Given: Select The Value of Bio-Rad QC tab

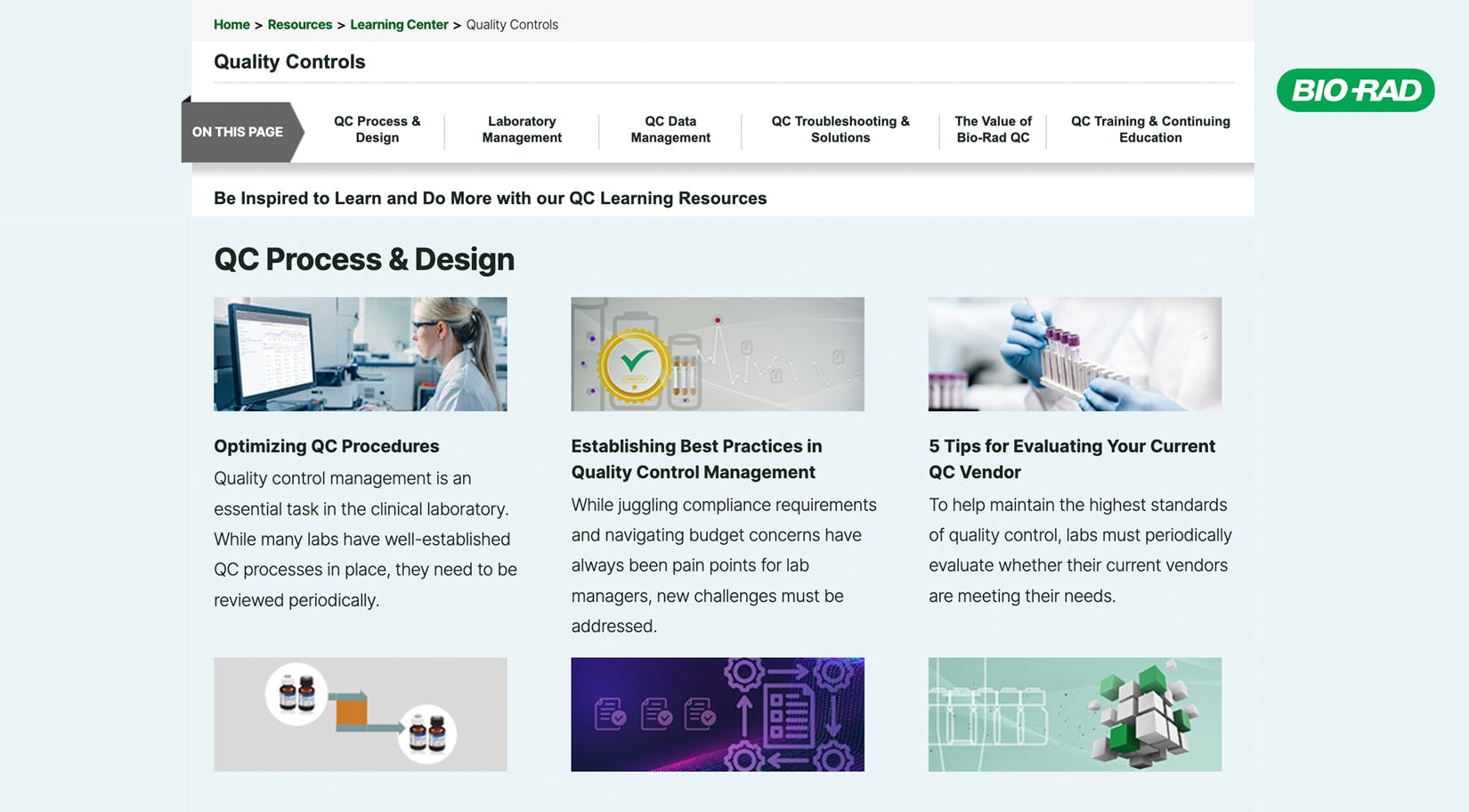Looking at the screenshot, I should [993, 130].
